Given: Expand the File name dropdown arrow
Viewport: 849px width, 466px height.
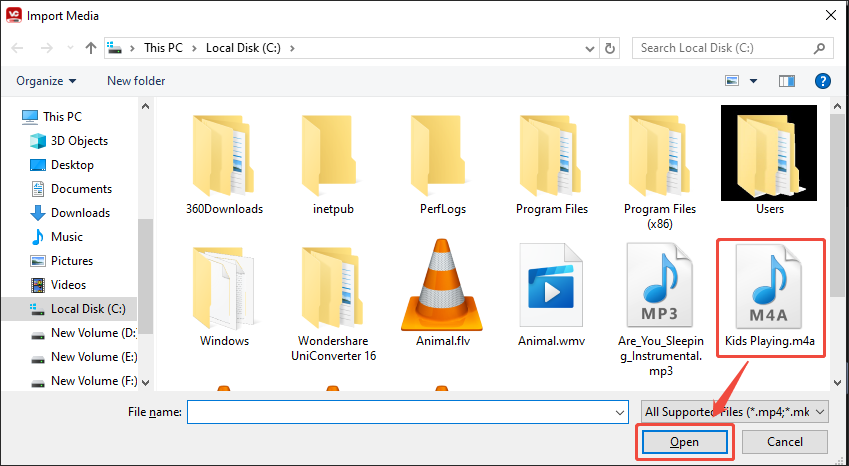Looking at the screenshot, I should click(620, 412).
